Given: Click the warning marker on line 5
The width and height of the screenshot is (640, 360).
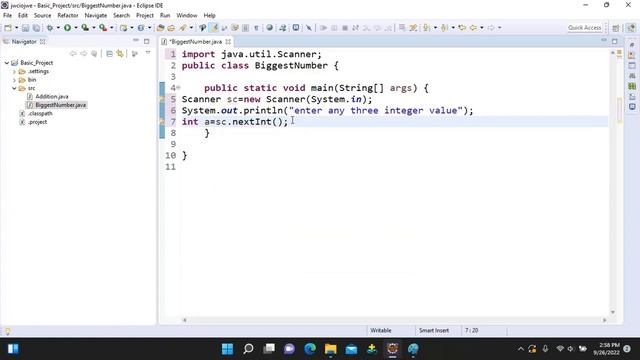Looking at the screenshot, I should coord(162,99).
